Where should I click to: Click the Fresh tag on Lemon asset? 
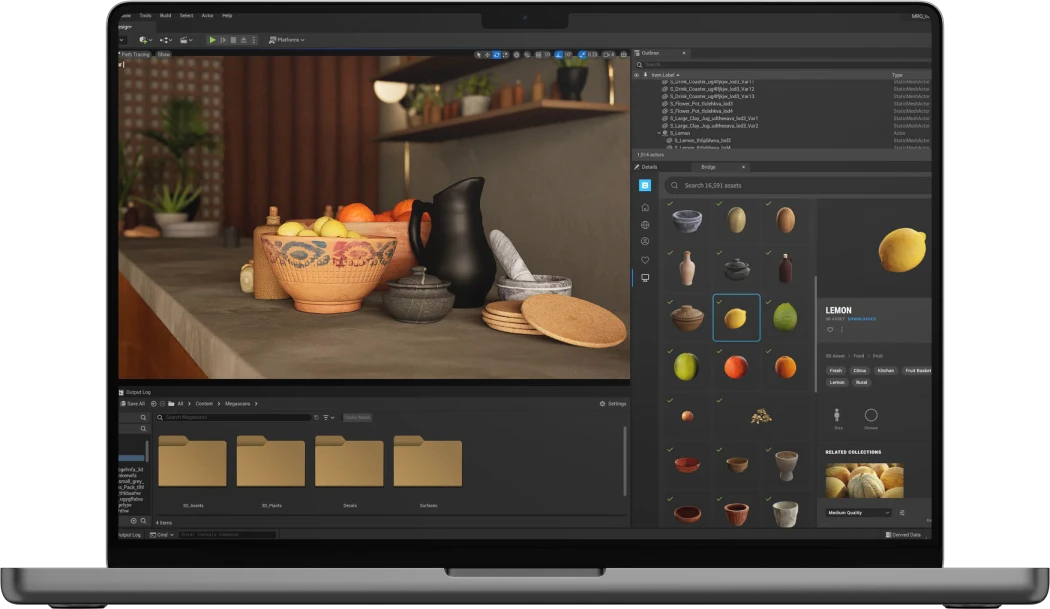(836, 371)
